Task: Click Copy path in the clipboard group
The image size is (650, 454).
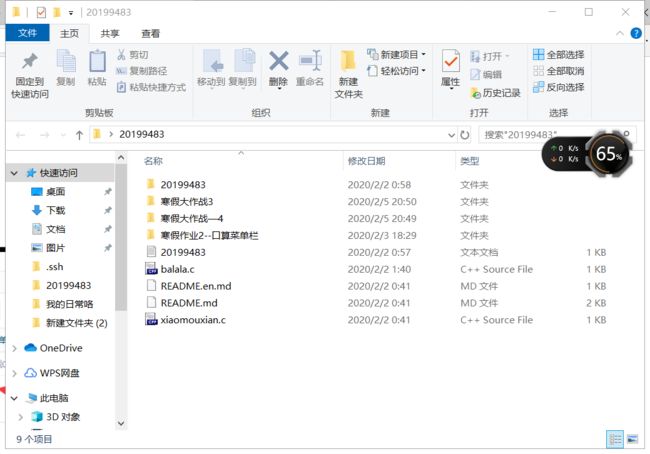Action: click(141, 71)
